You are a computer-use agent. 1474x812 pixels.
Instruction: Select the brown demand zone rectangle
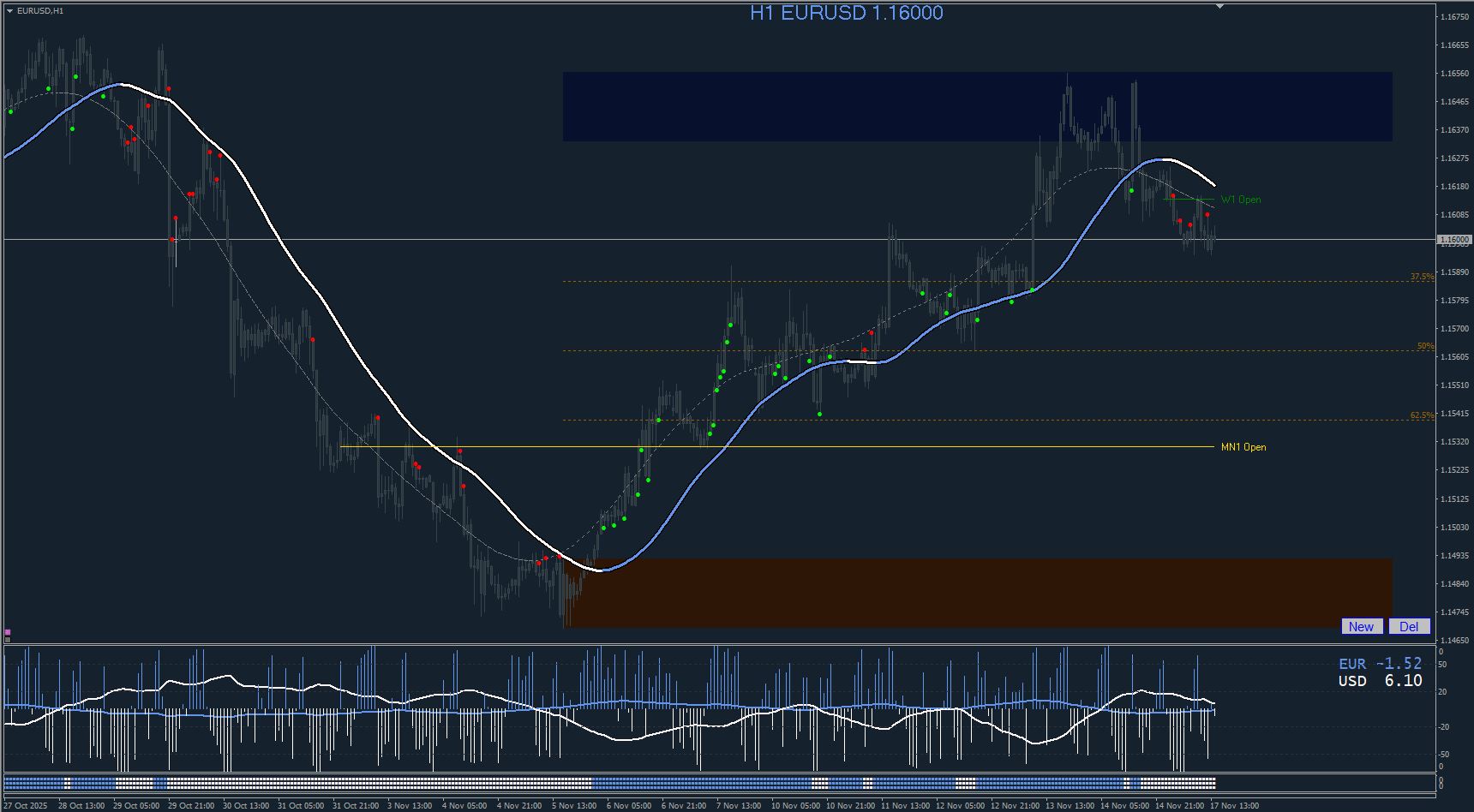click(x=977, y=593)
